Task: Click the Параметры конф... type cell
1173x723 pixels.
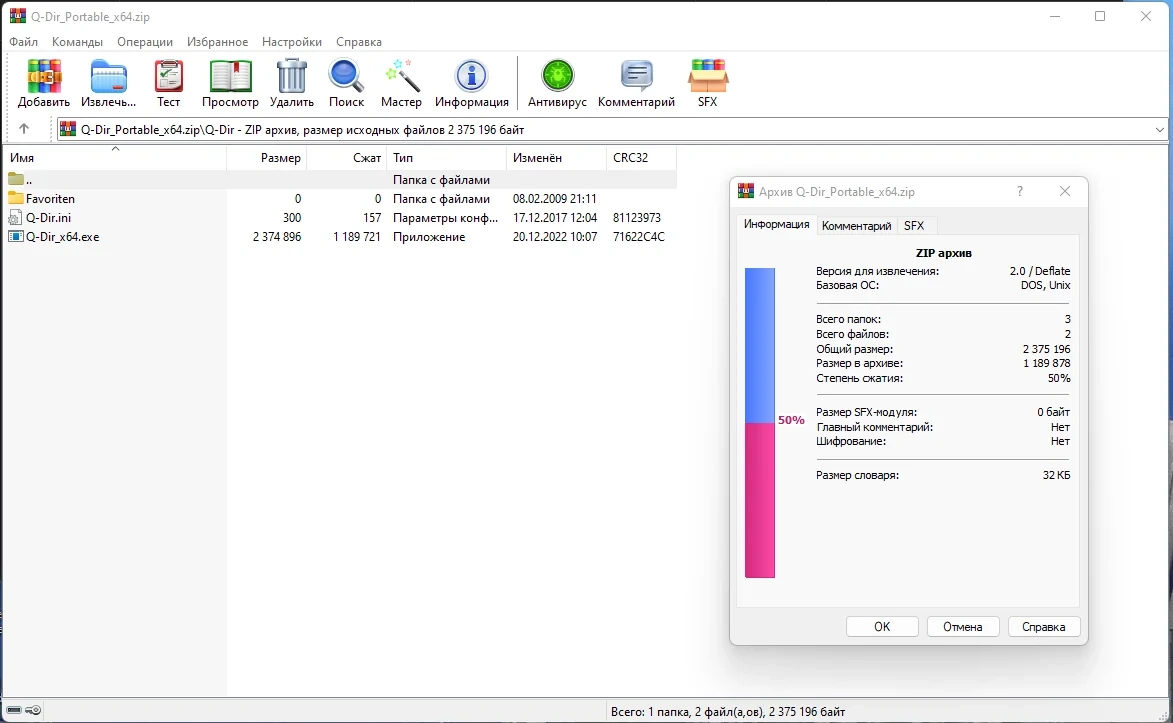Action: [x=445, y=218]
